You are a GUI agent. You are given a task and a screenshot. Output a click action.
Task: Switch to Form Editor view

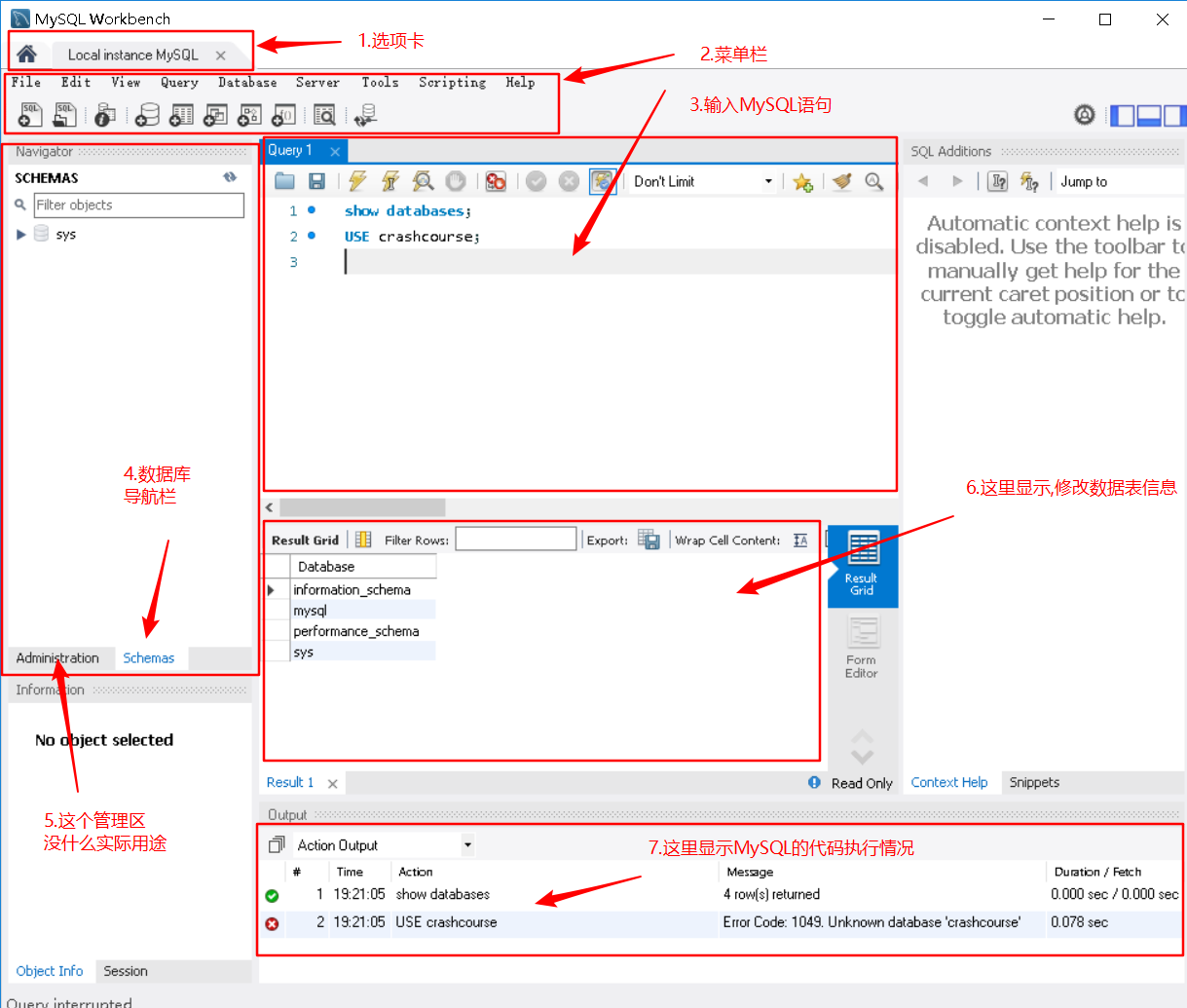(862, 648)
